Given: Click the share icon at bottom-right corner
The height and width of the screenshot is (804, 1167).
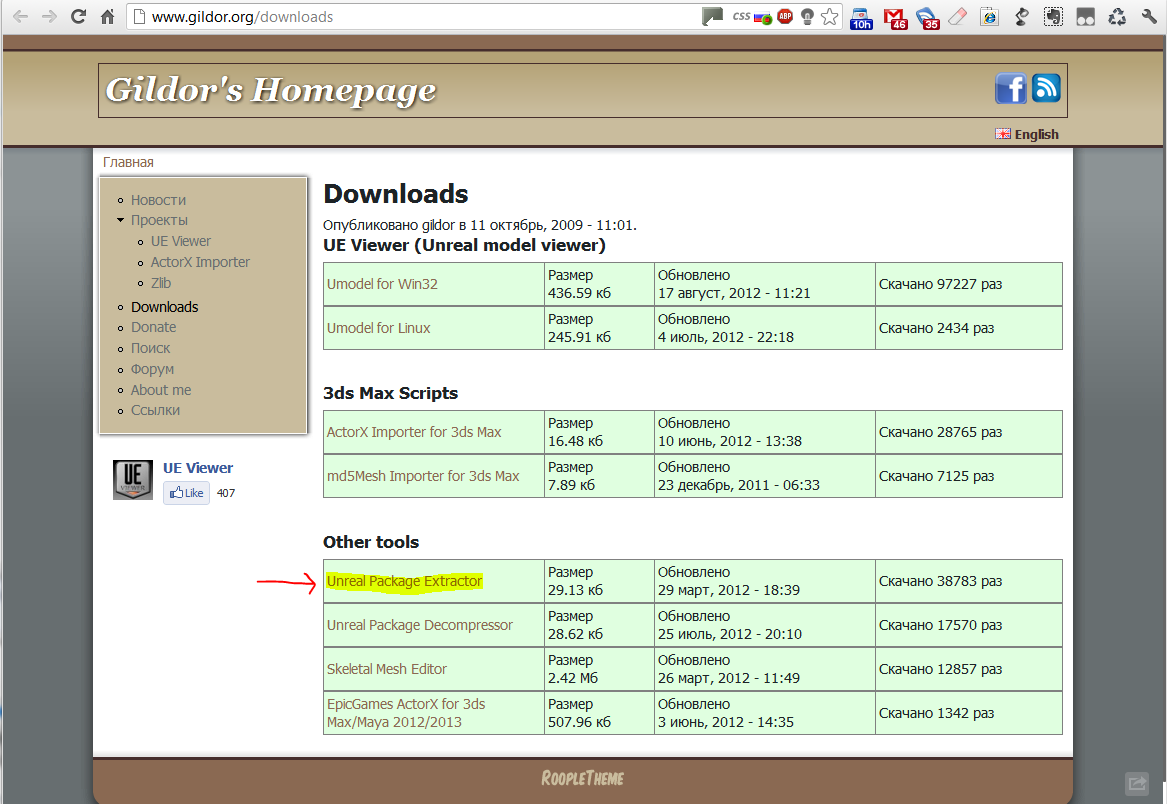Looking at the screenshot, I should (x=1137, y=783).
